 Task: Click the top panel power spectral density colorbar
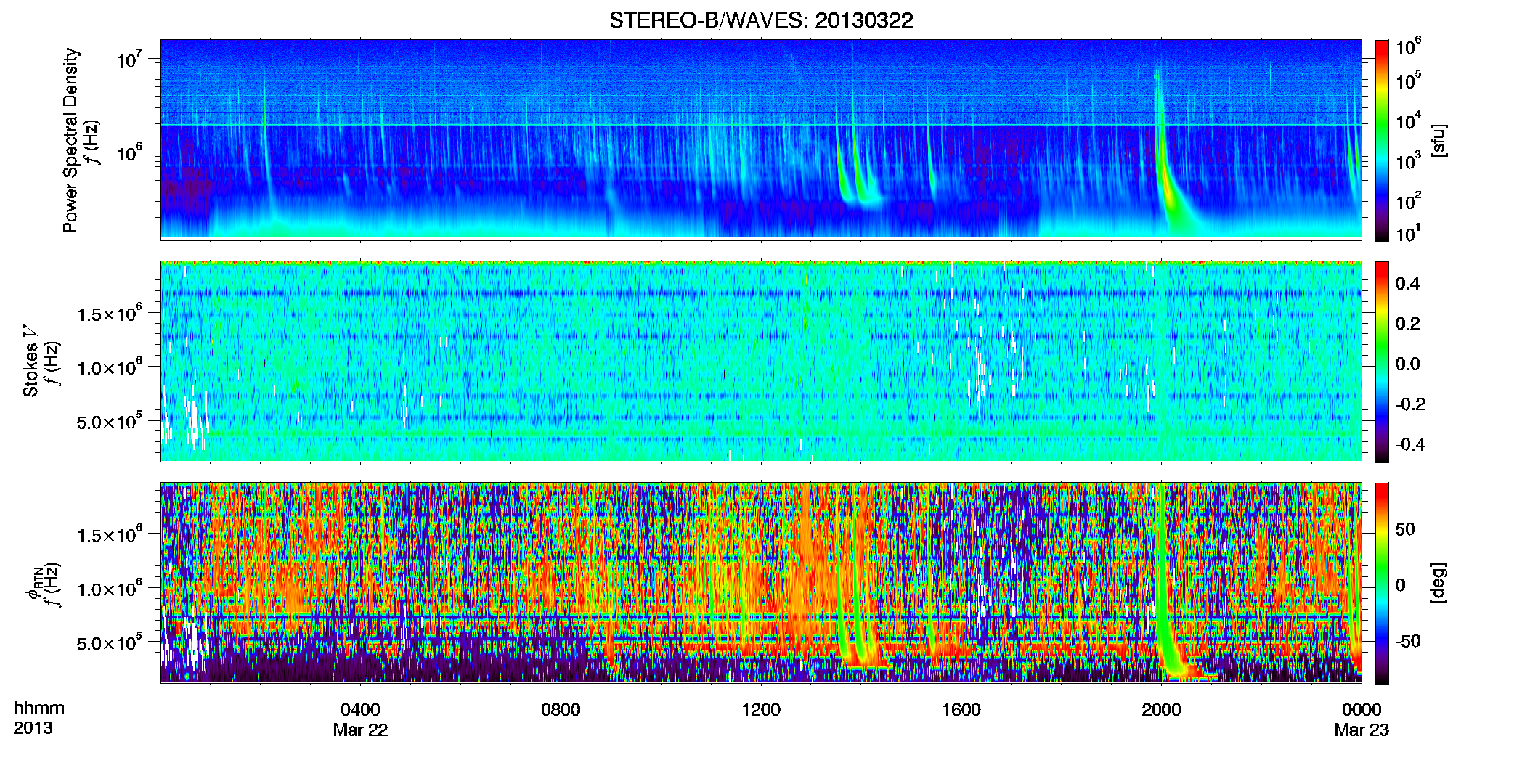tap(1382, 140)
